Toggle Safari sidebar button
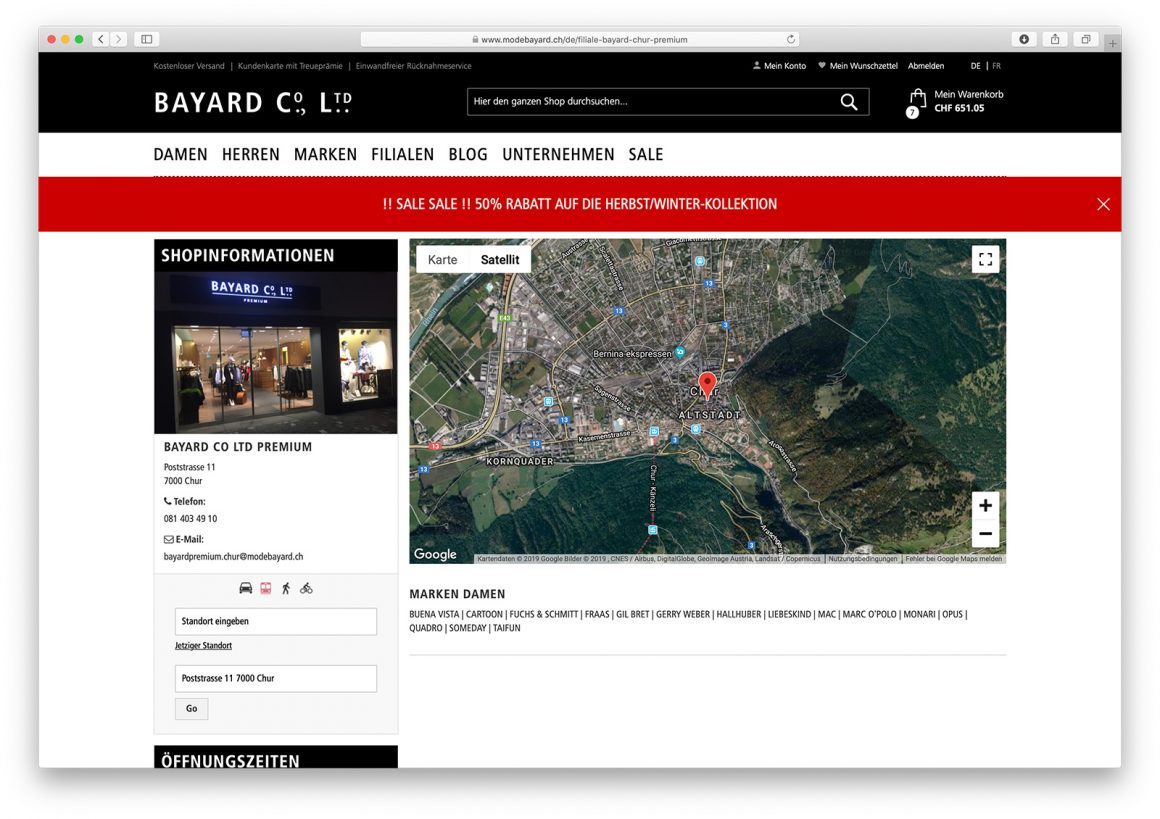 tap(146, 39)
